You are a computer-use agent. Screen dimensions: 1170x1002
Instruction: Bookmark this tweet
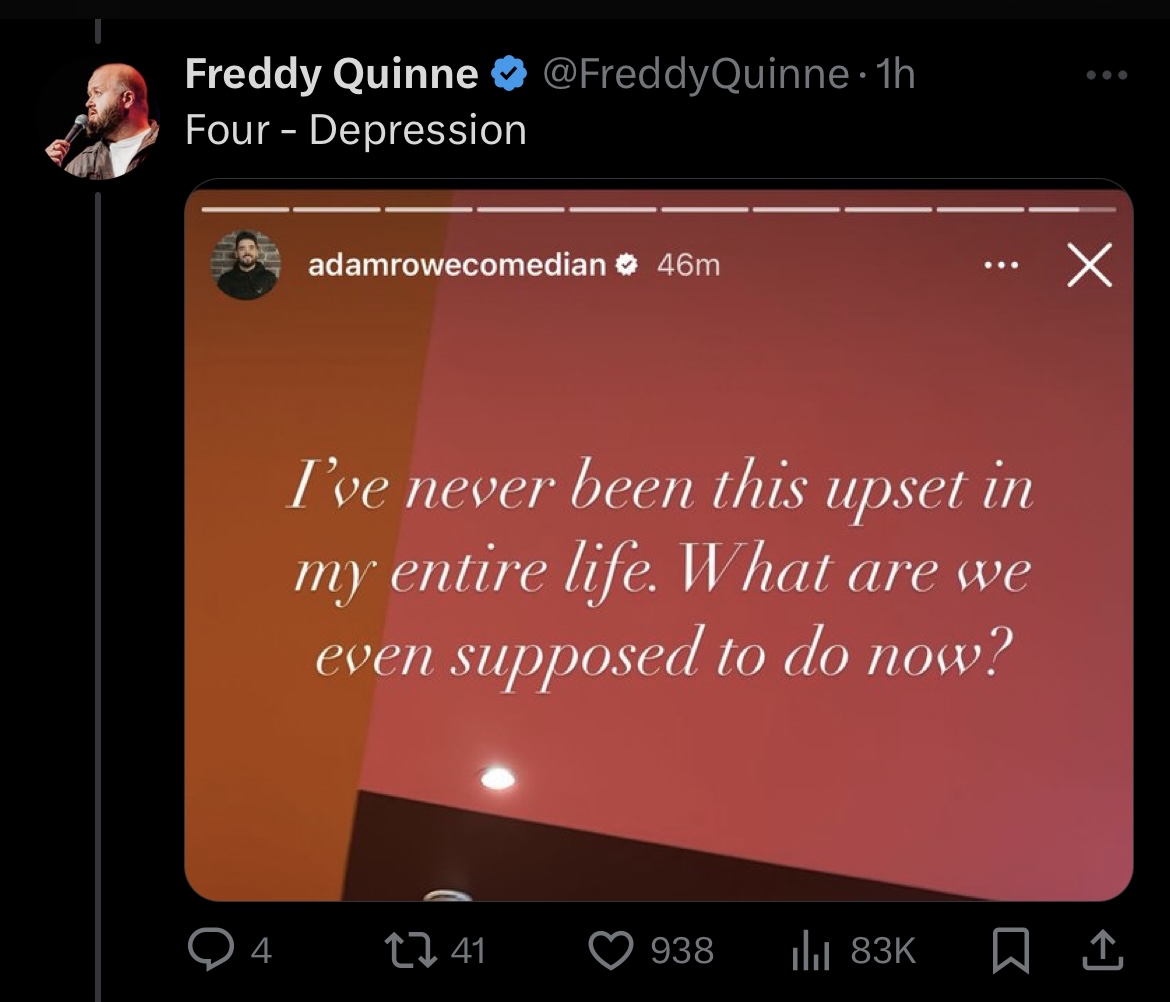(1010, 950)
